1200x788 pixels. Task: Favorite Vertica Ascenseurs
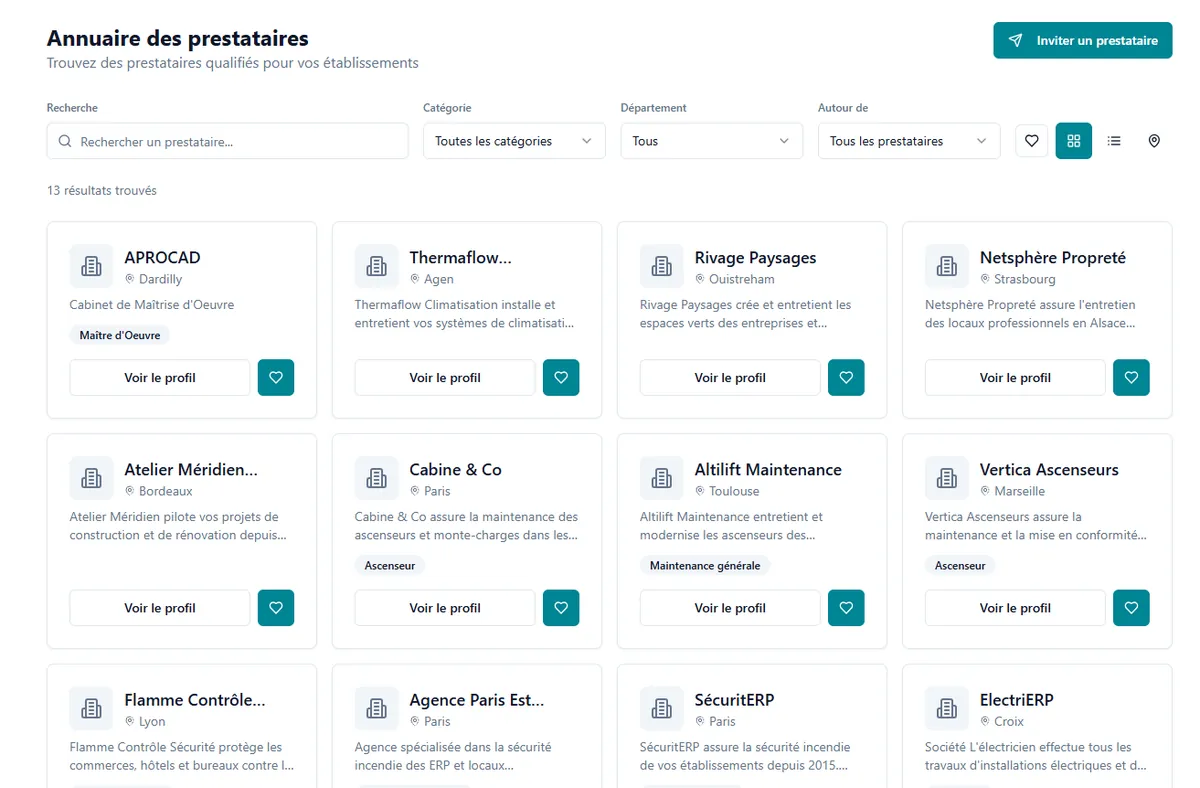1131,608
